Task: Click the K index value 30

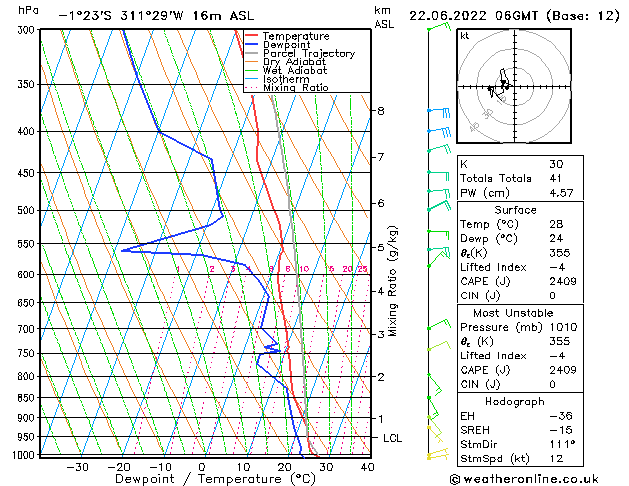Action: coord(556,164)
